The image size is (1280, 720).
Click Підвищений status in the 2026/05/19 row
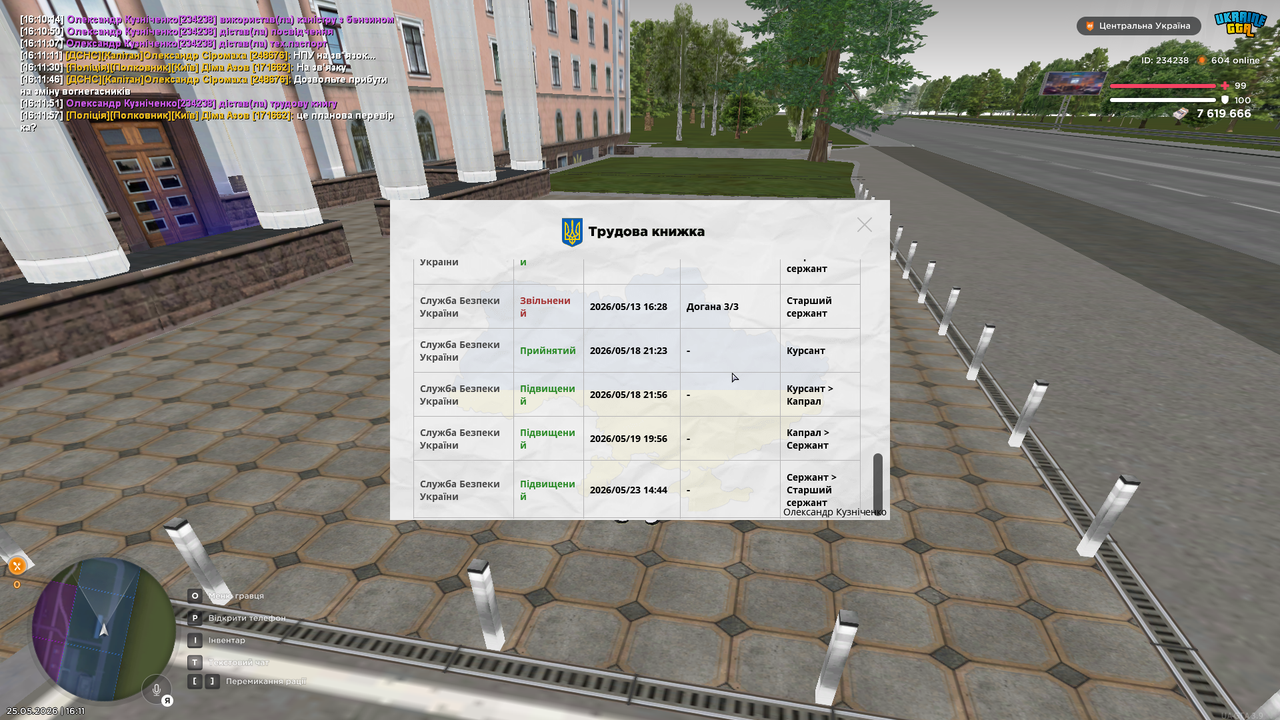[x=548, y=439]
